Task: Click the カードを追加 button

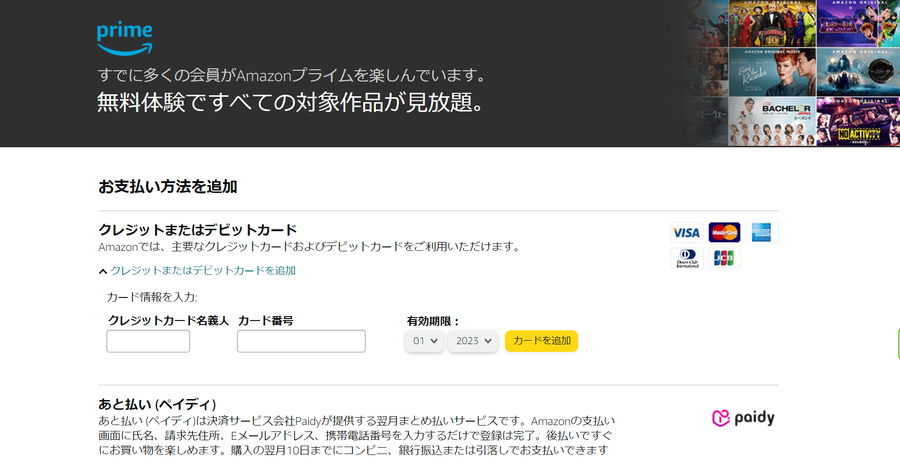Action: pos(541,341)
